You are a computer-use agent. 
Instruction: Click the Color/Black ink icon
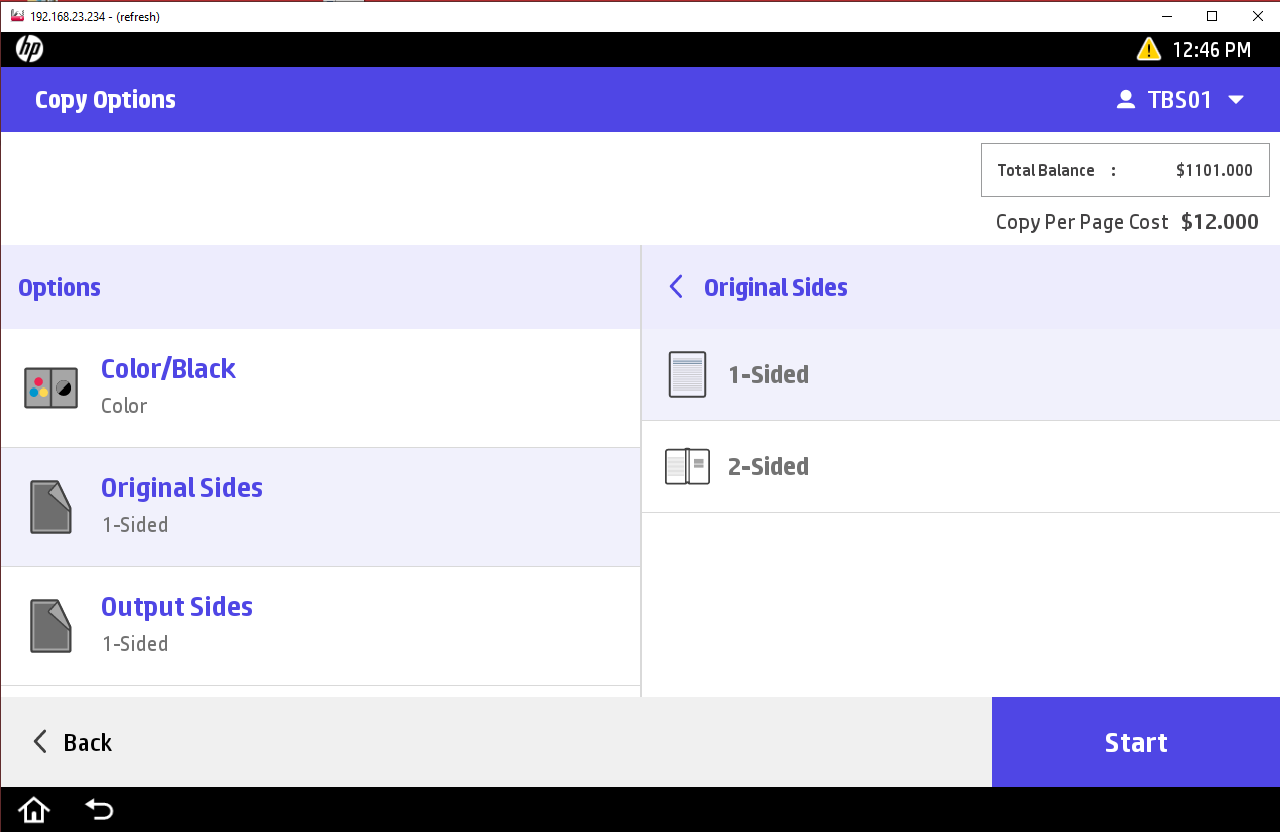point(51,388)
